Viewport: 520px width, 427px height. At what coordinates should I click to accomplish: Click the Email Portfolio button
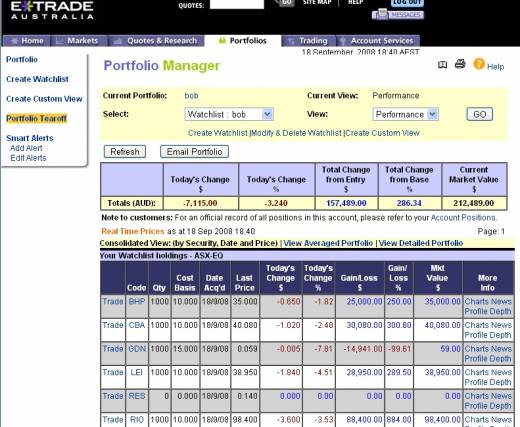[x=194, y=152]
